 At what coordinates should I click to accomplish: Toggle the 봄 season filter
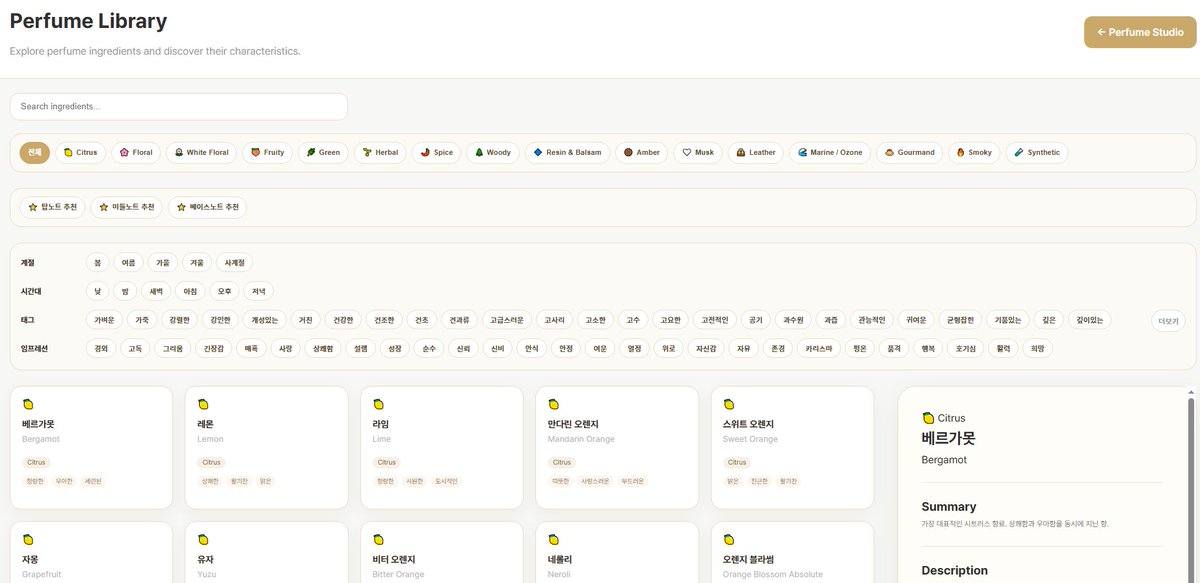[97, 263]
